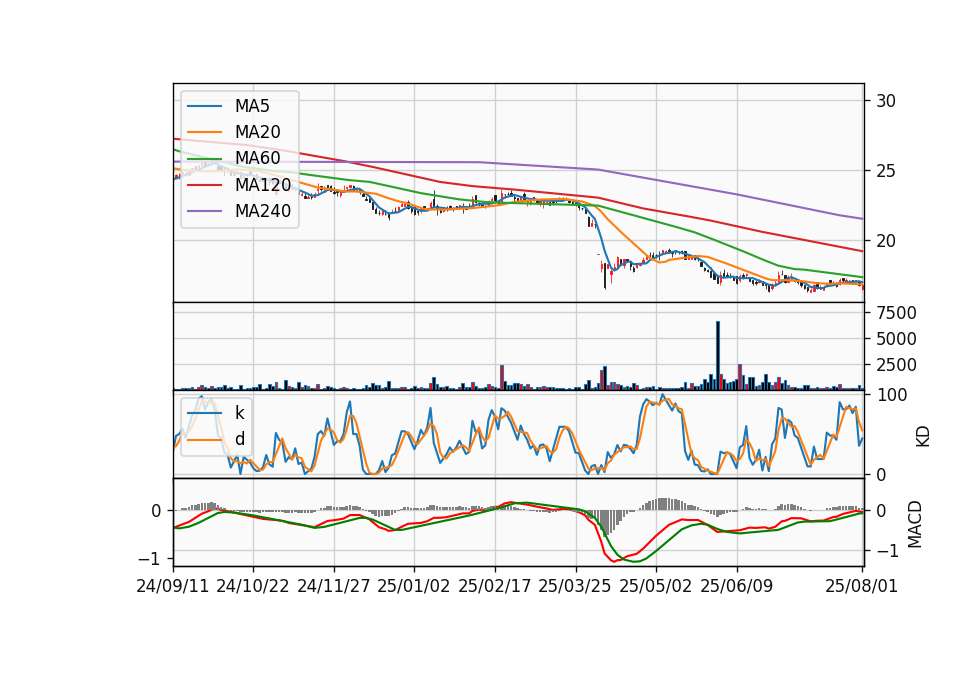This screenshot has height=690, width=960.
Task: Click the MA20 legend entry
Action: tap(234, 132)
